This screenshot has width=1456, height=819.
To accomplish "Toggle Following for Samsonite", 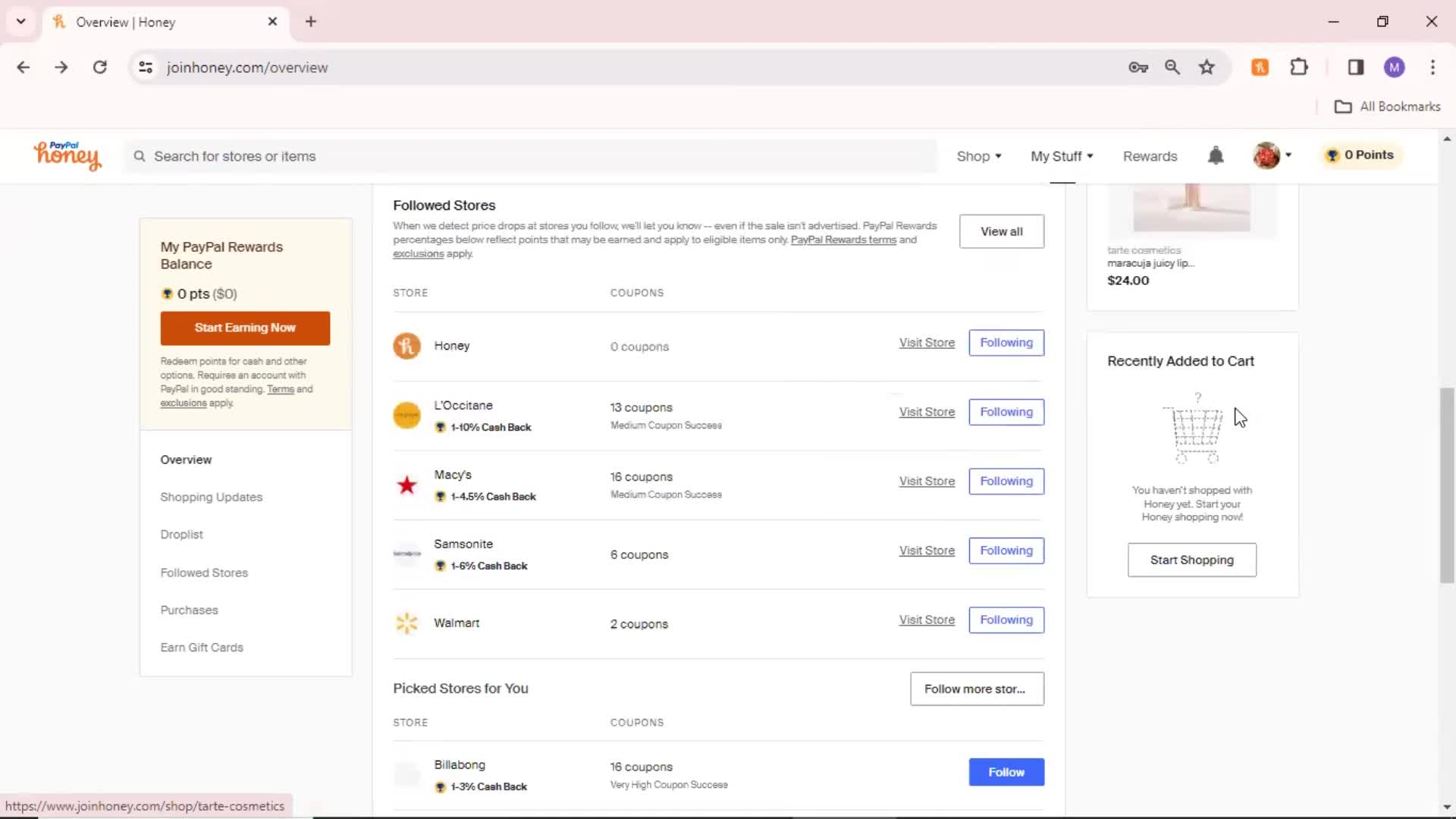I will pos(1006,551).
